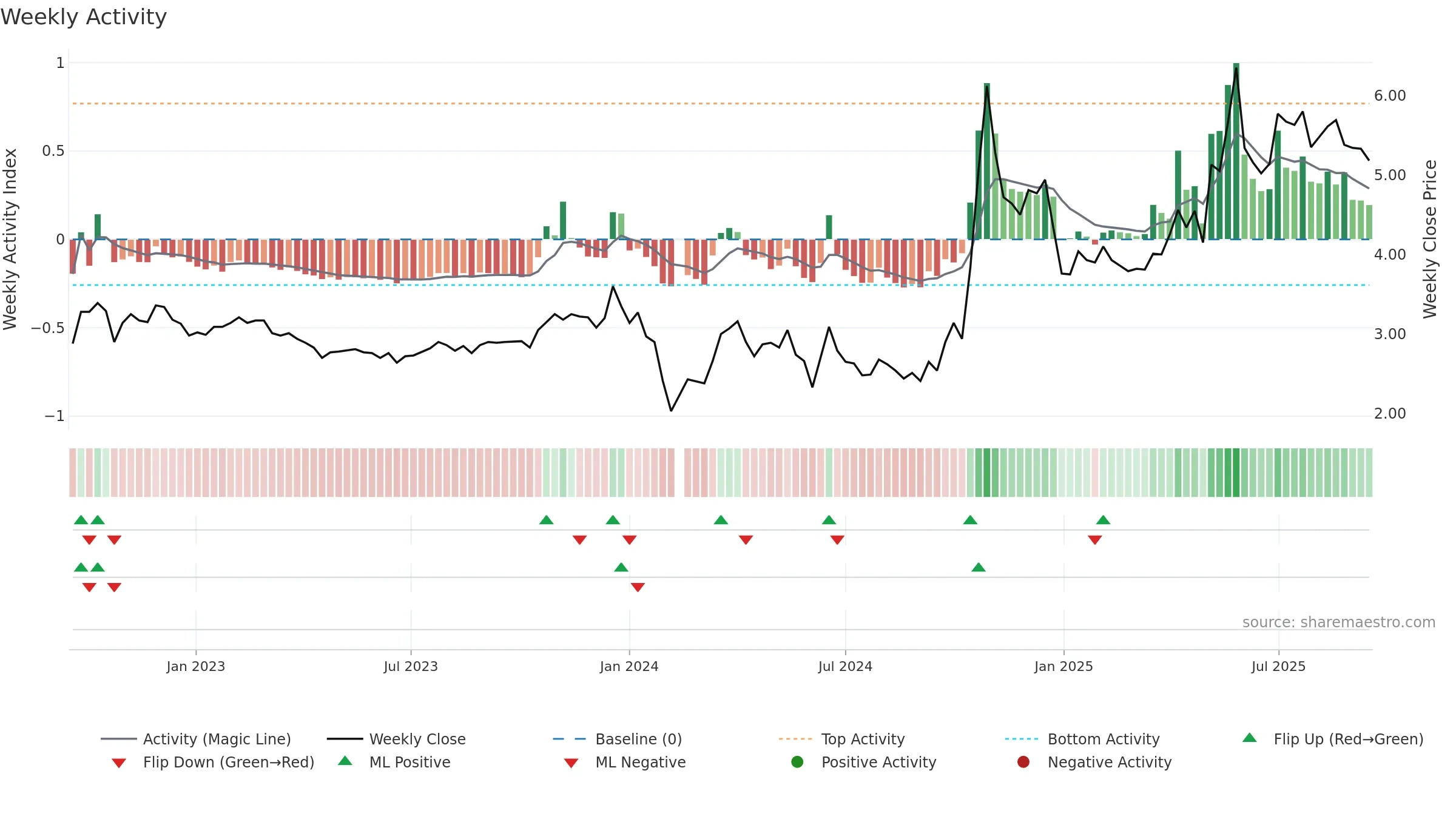Toggle Weekly Close legend entry
The height and width of the screenshot is (819, 1456).
[x=396, y=739]
